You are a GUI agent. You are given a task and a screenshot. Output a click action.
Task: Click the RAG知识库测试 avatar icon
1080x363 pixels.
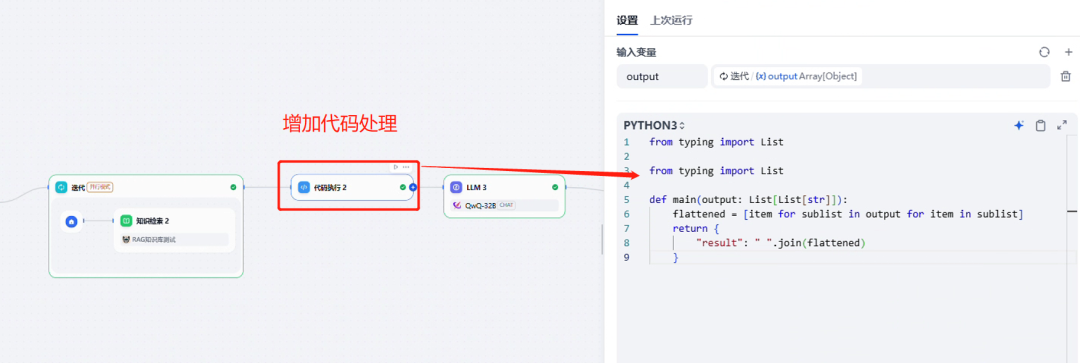126,240
